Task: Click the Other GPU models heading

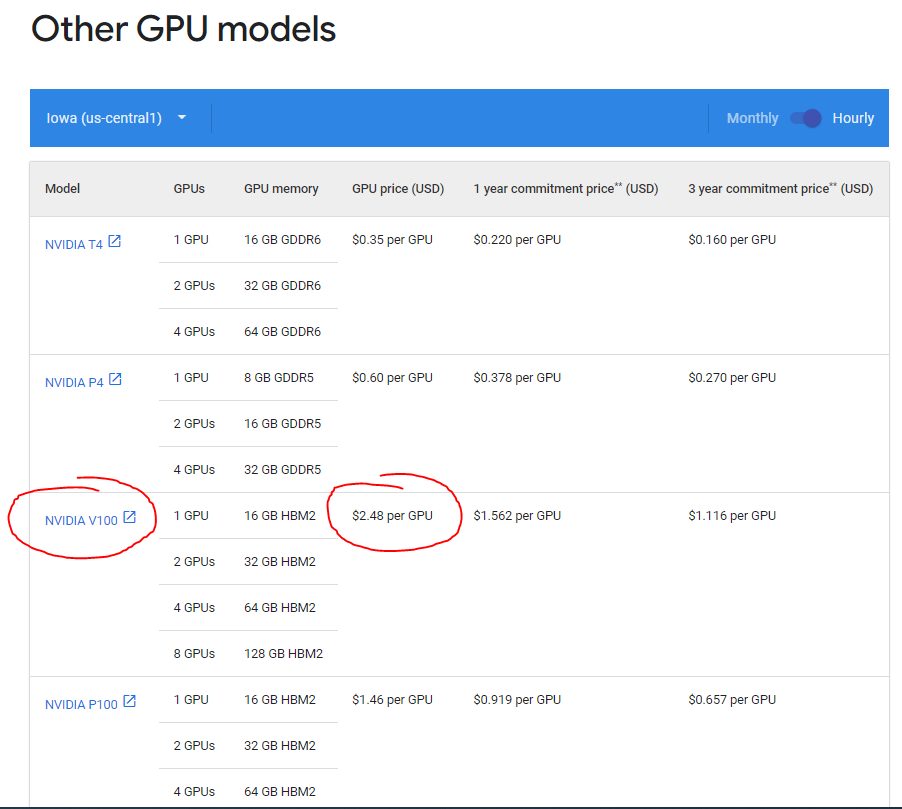Action: 184,29
